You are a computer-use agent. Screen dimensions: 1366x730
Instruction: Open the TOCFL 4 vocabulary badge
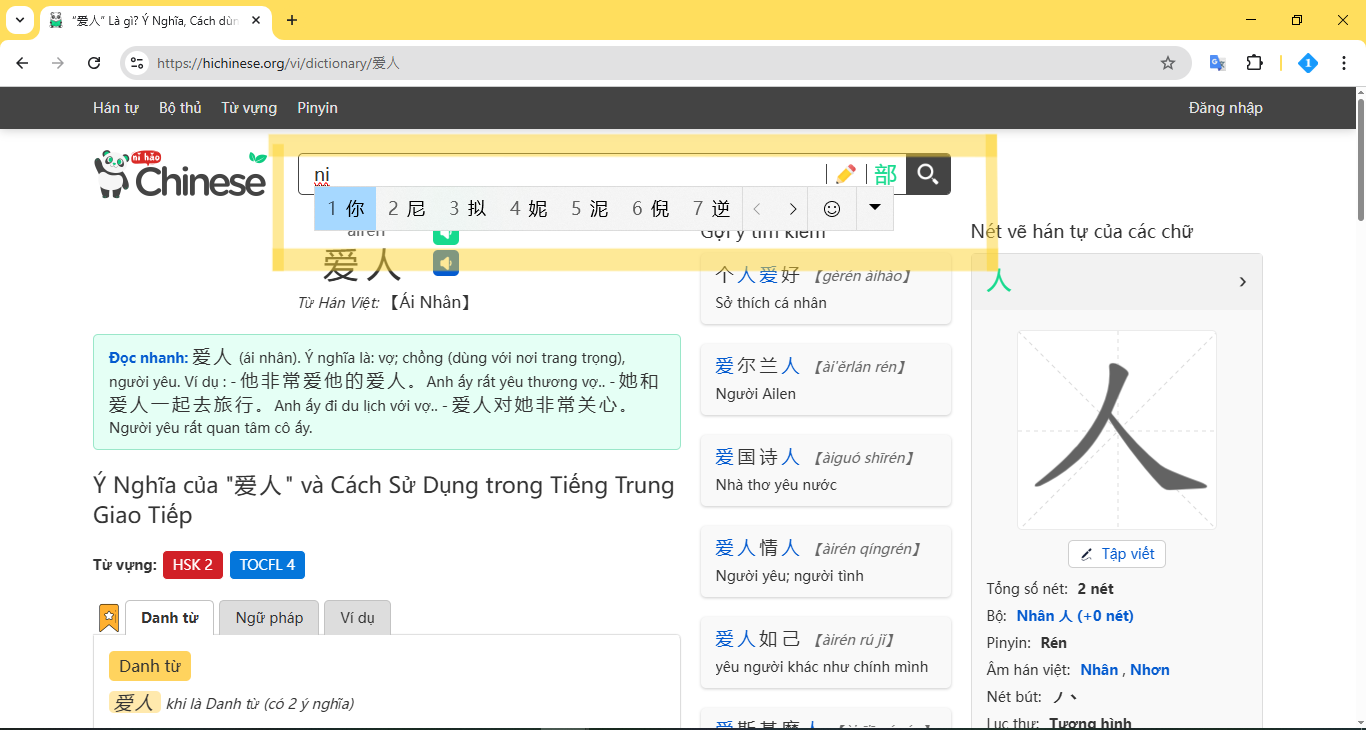(x=267, y=565)
